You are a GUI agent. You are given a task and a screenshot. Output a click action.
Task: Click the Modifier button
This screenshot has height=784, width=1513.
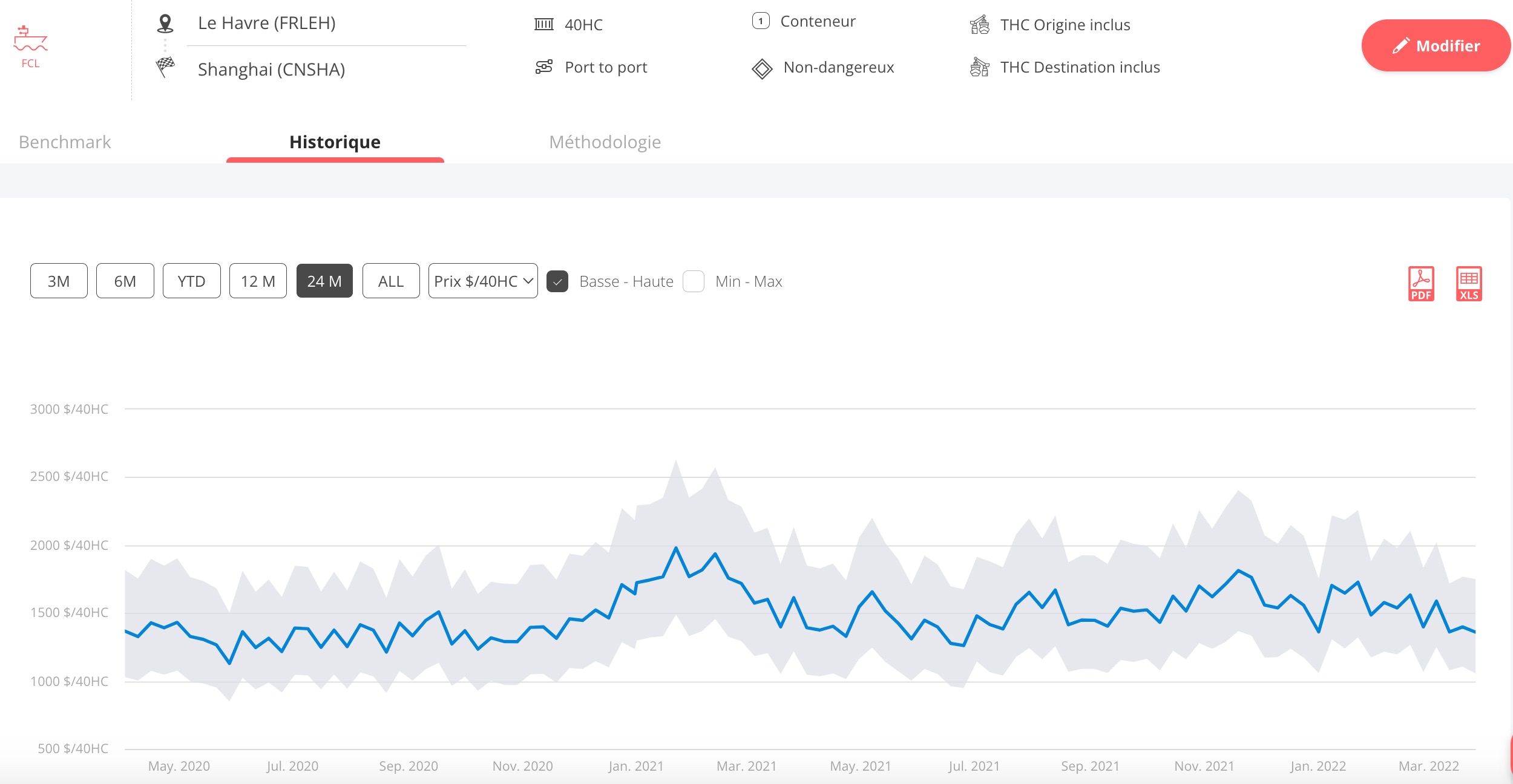(1436, 45)
